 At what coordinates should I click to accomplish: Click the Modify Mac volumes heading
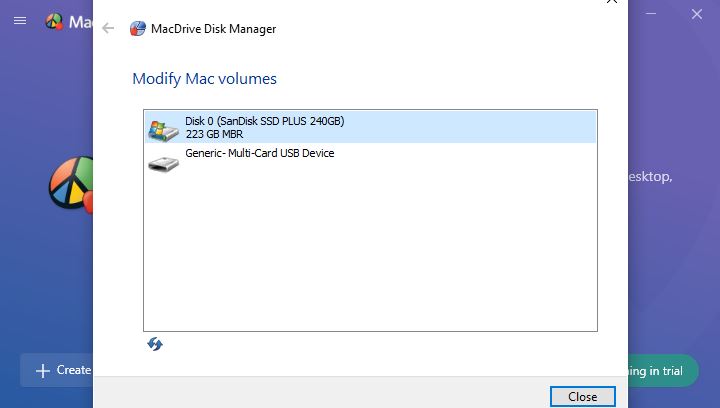pos(204,79)
